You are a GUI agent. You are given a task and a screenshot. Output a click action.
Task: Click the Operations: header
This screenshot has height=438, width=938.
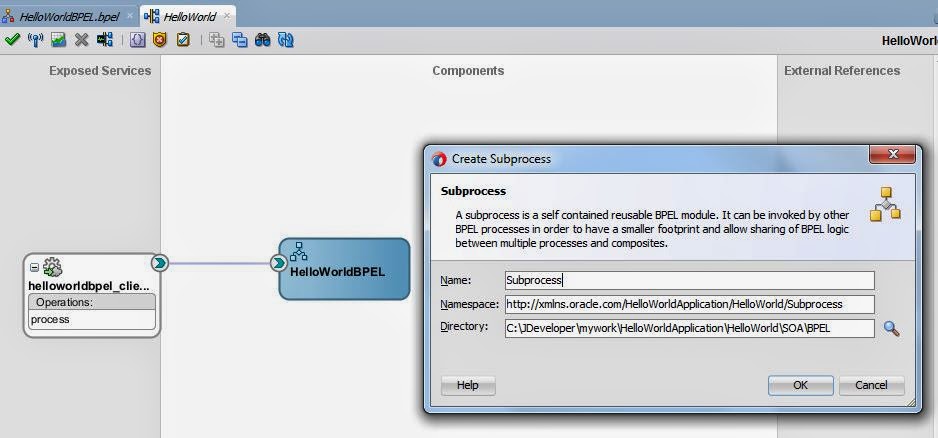(x=92, y=302)
